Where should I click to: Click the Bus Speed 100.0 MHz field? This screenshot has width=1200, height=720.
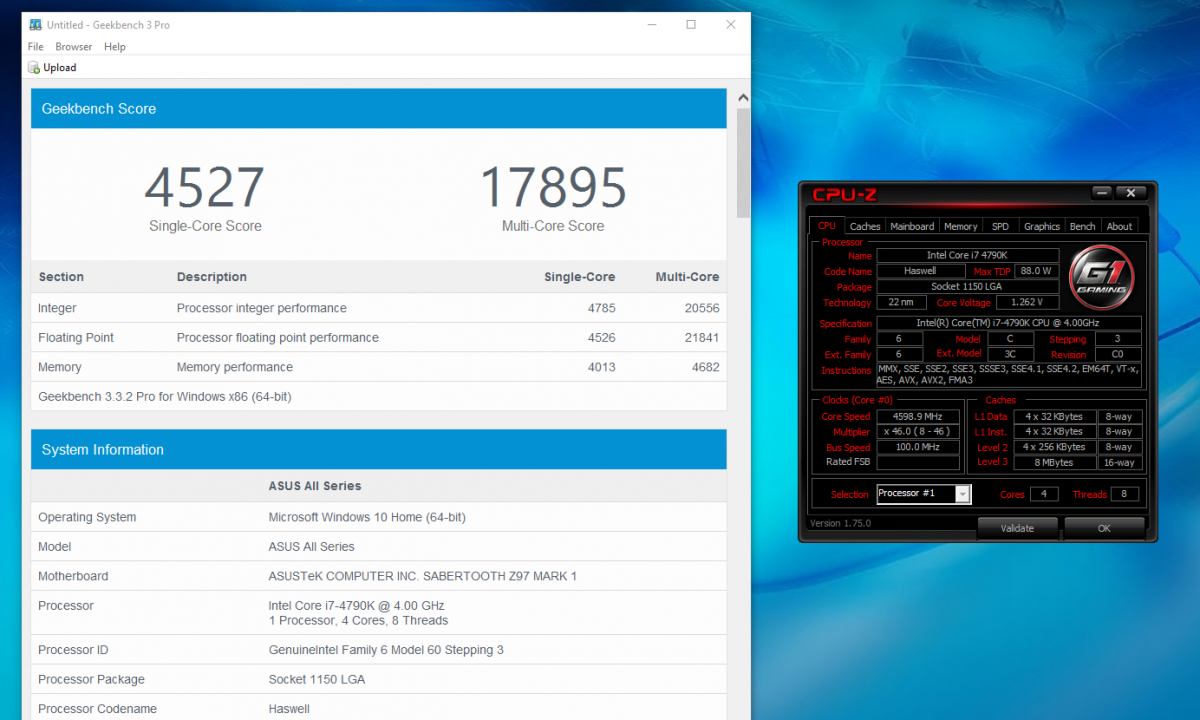(918, 447)
